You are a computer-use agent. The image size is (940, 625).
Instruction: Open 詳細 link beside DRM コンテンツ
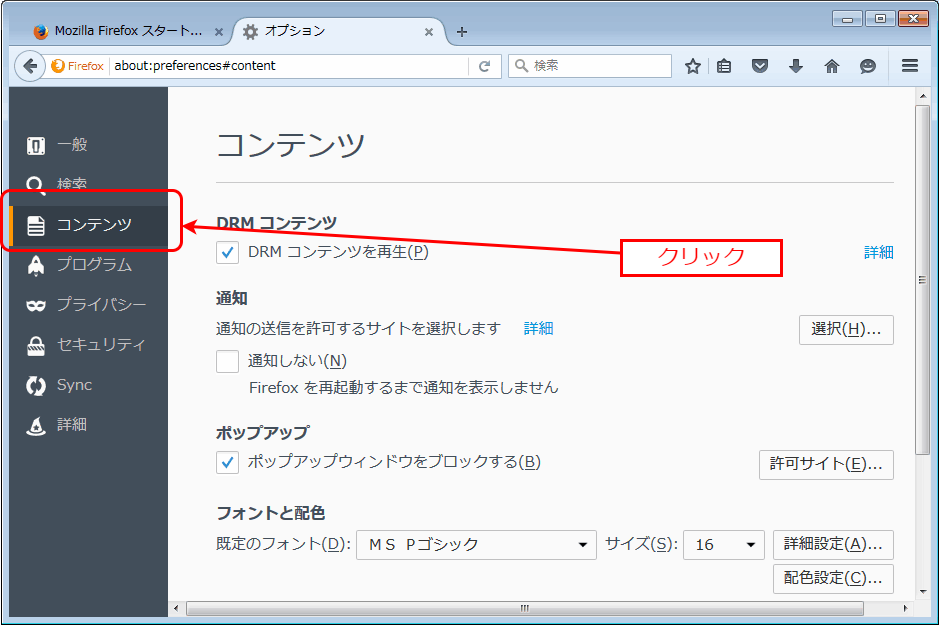tap(878, 252)
